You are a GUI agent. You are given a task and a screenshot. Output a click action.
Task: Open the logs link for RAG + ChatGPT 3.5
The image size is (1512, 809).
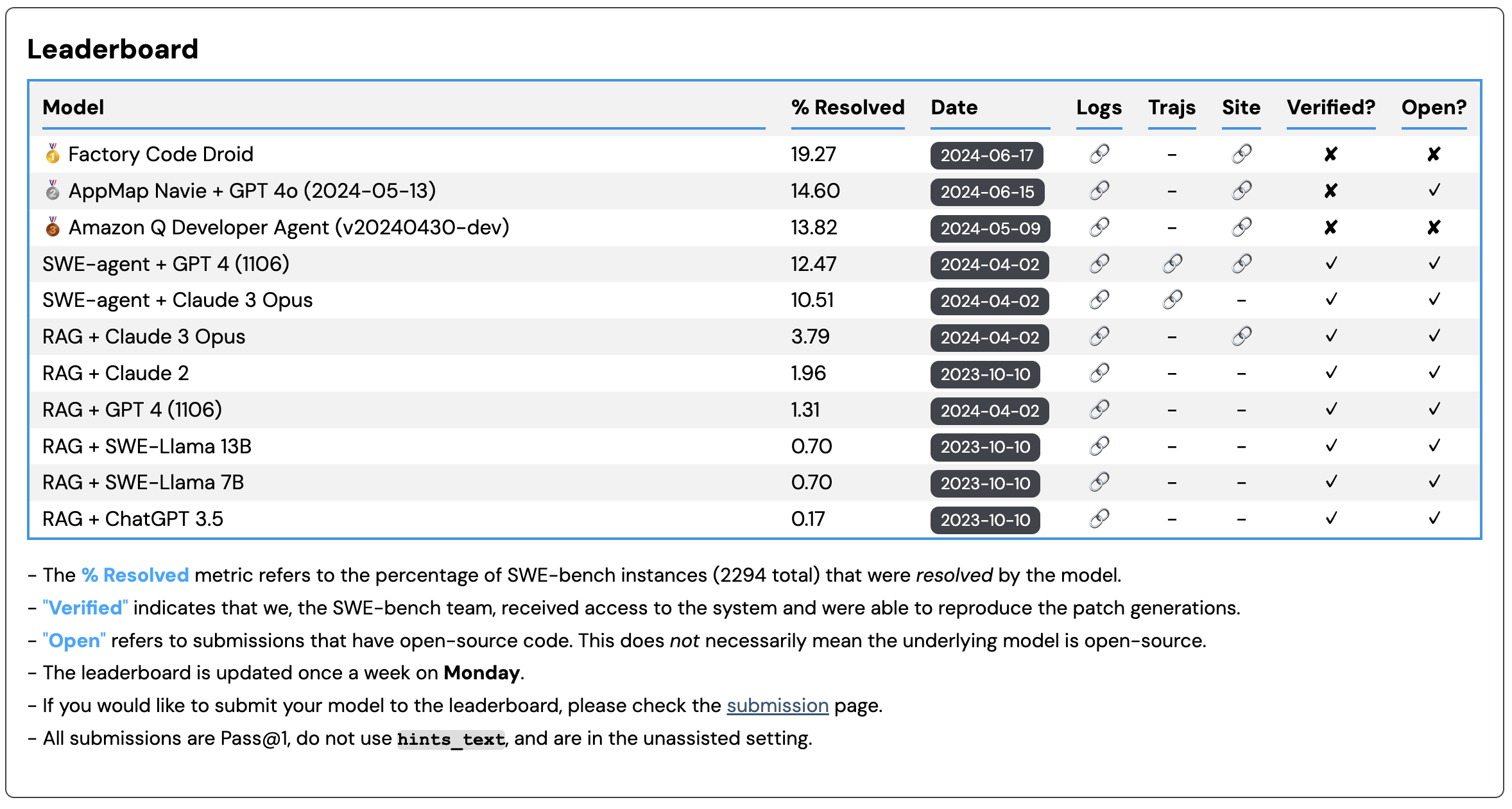click(x=1099, y=519)
